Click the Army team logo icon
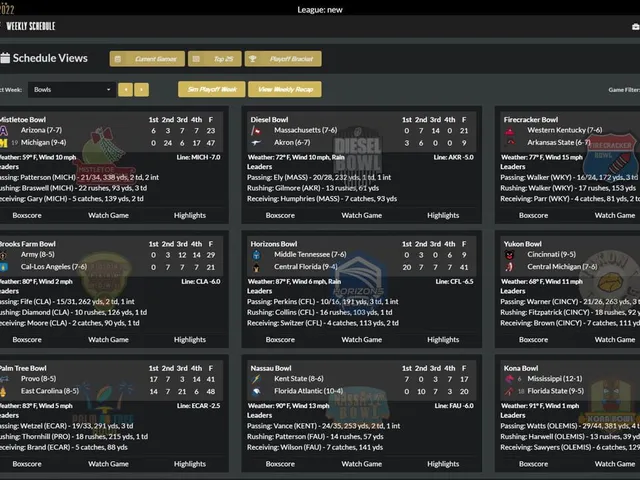Screen dimensions: 640x480 pos(3,255)
